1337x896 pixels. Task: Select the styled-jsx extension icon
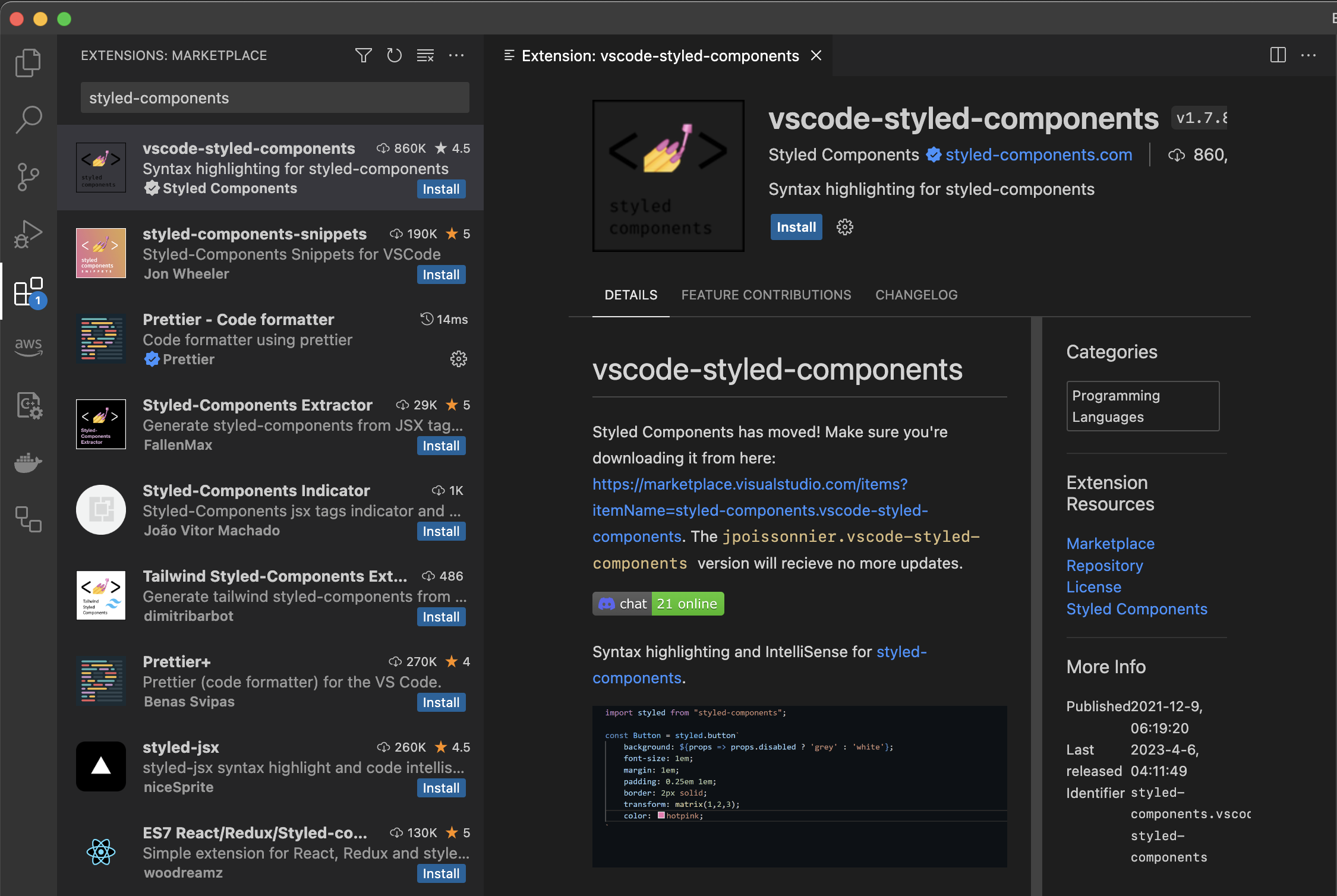click(x=101, y=766)
